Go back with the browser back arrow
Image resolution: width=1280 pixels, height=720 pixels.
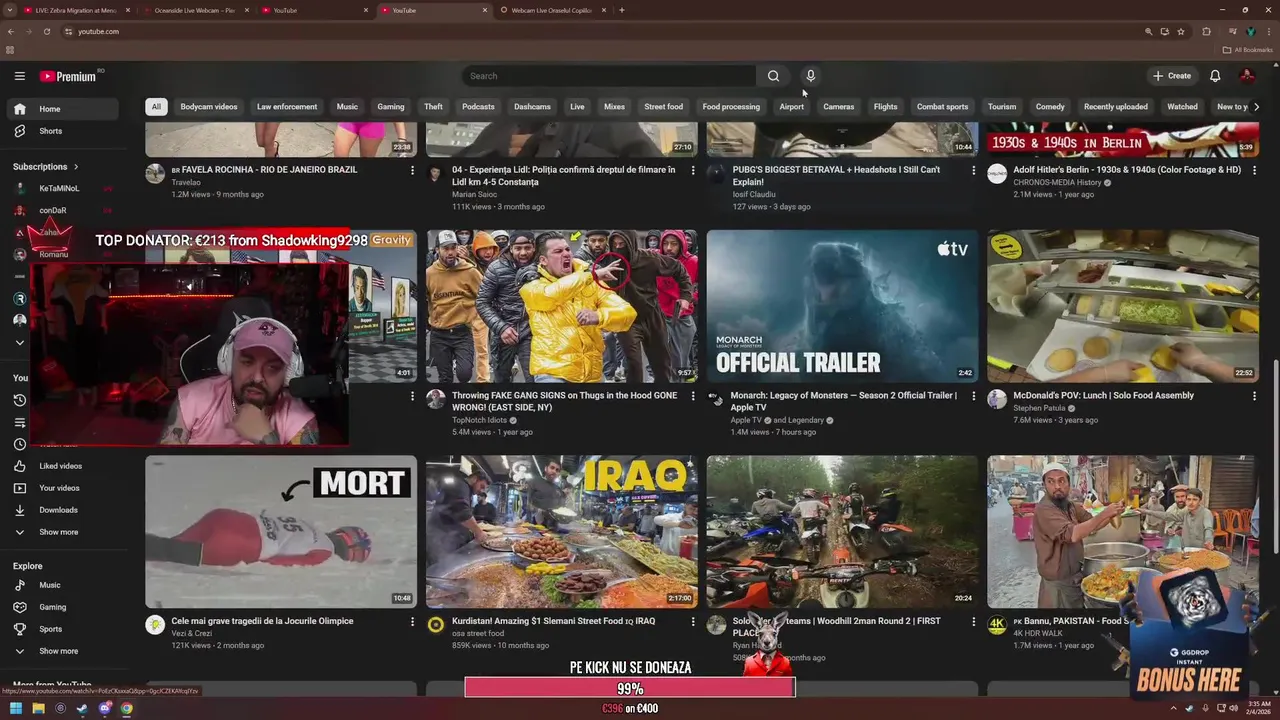click(10, 31)
